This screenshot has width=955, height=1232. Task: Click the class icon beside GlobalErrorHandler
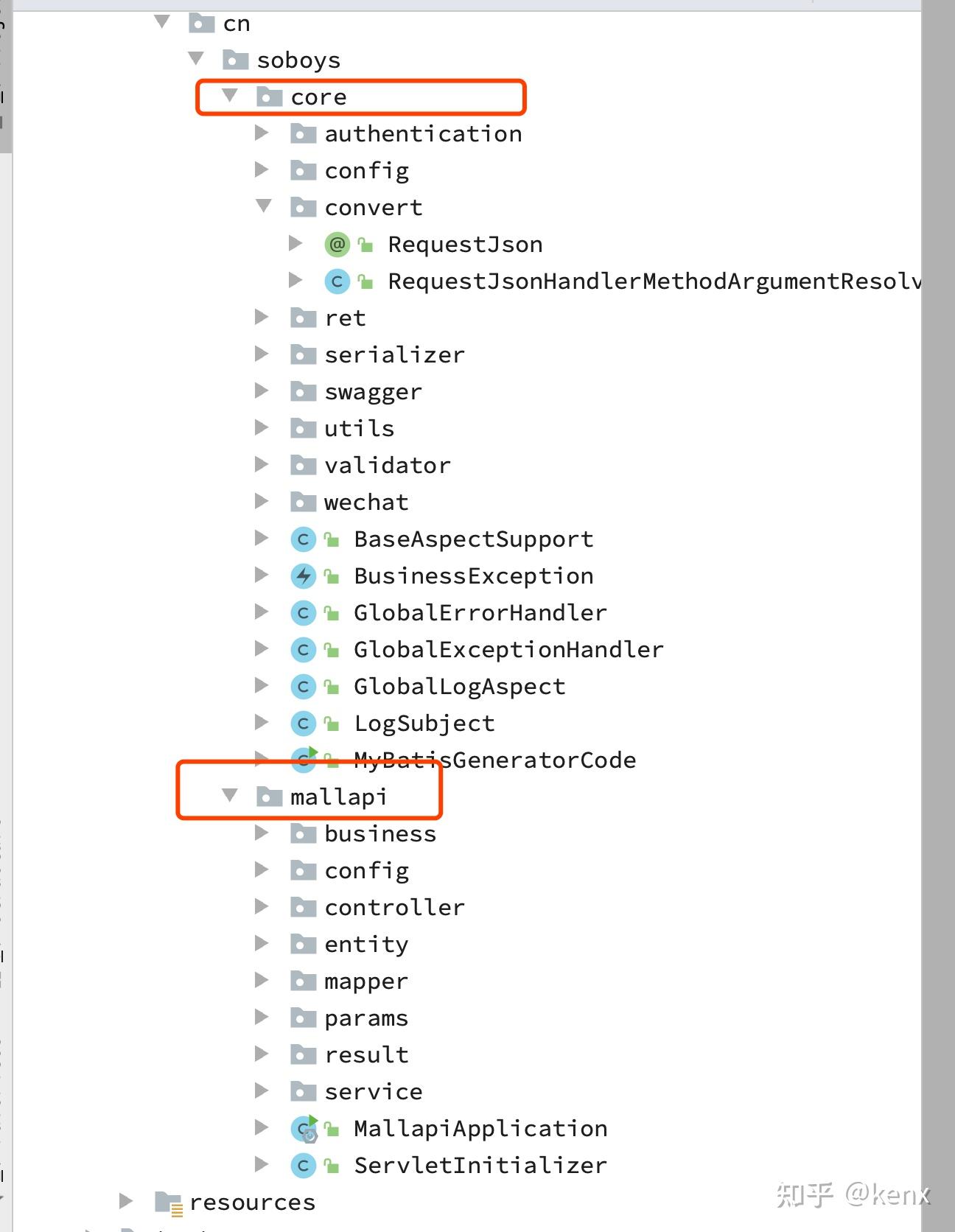pos(303,612)
